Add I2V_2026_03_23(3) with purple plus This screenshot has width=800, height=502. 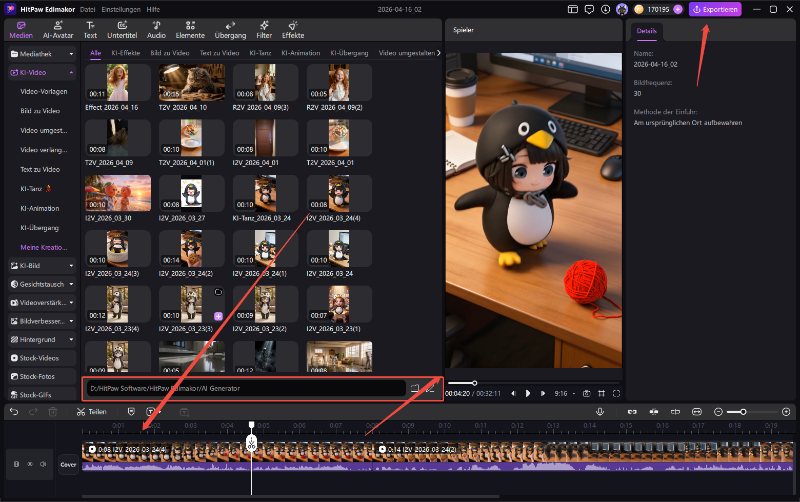point(218,316)
